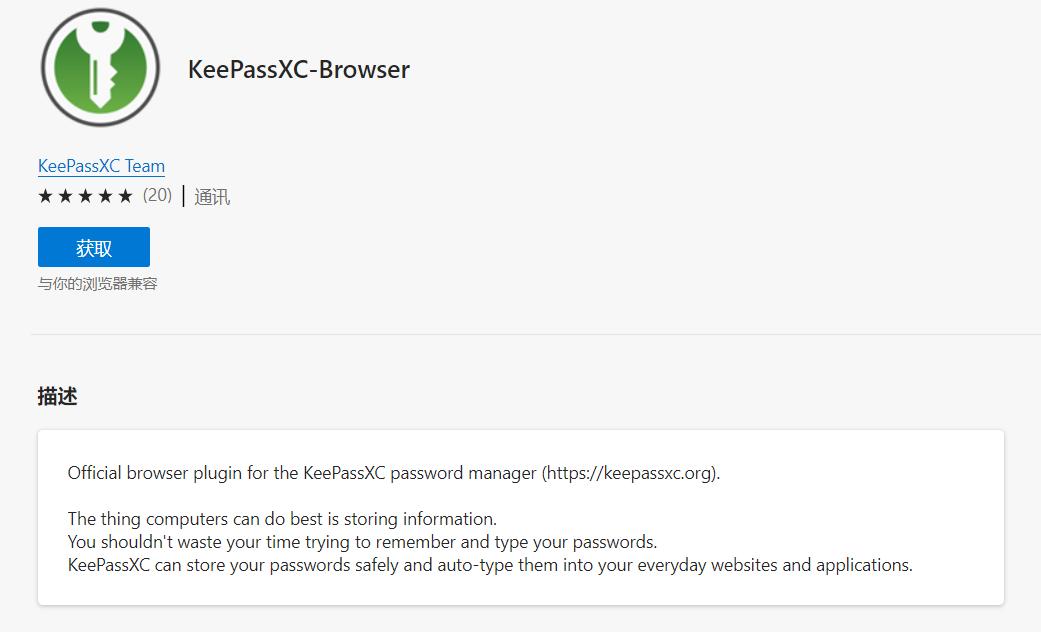Click the "KeePassXC can store your passwords" line
The width and height of the screenshot is (1041, 632).
[x=490, y=565]
